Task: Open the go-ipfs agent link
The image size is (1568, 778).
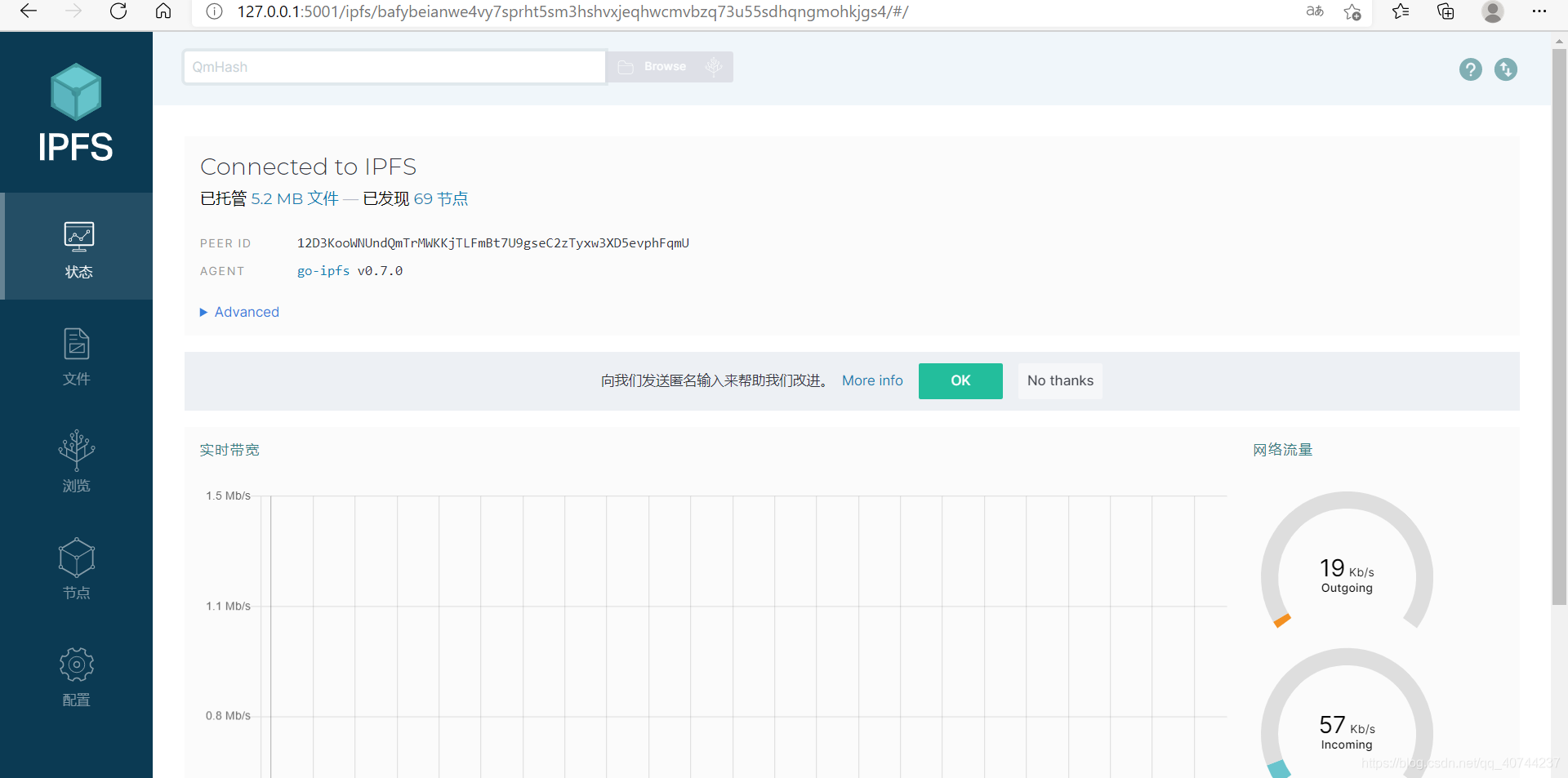Action: pos(323,271)
